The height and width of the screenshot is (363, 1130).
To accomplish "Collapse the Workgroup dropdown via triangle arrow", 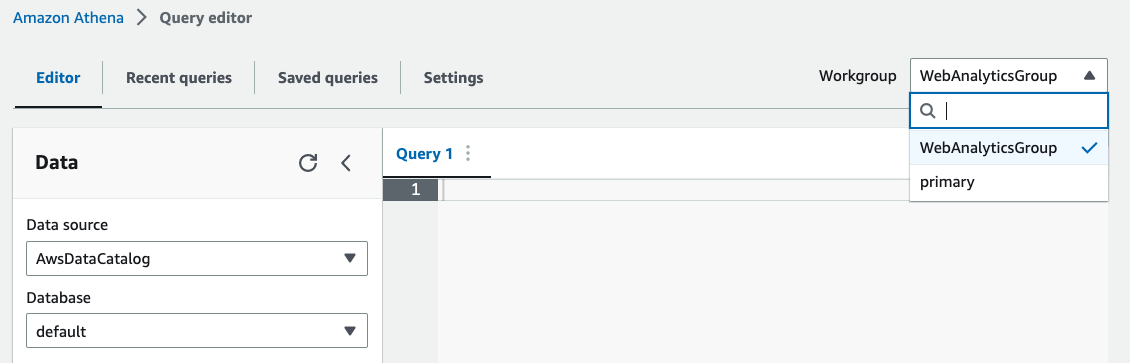I will coord(1089,76).
